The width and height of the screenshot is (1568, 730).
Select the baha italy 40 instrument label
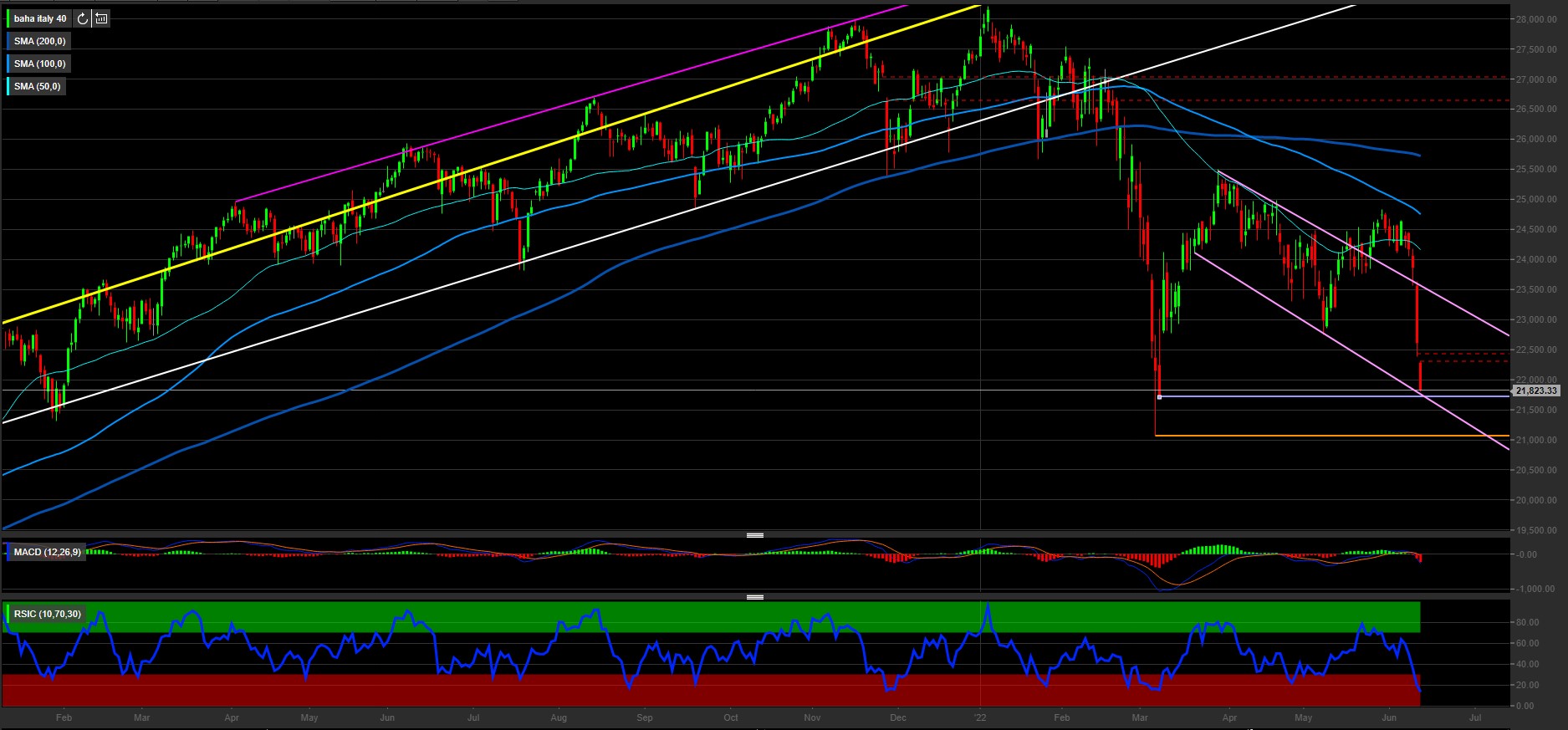pos(39,18)
